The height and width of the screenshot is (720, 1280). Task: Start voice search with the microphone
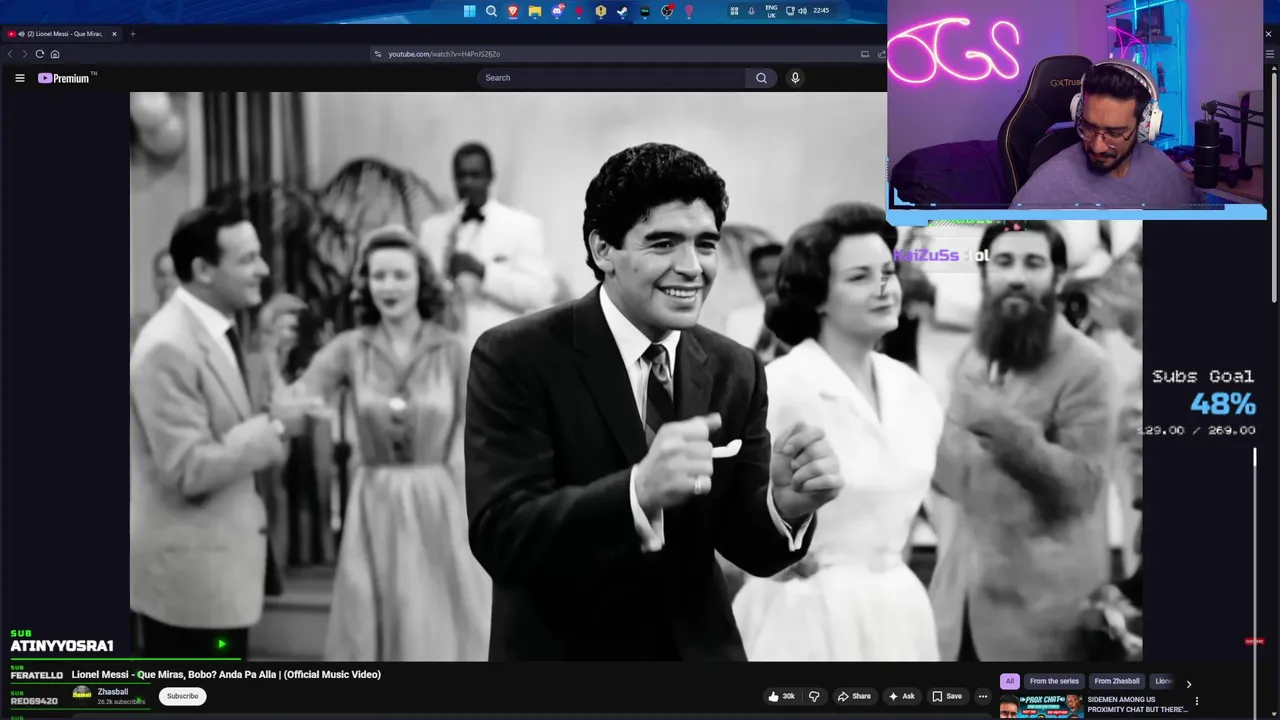[x=795, y=78]
